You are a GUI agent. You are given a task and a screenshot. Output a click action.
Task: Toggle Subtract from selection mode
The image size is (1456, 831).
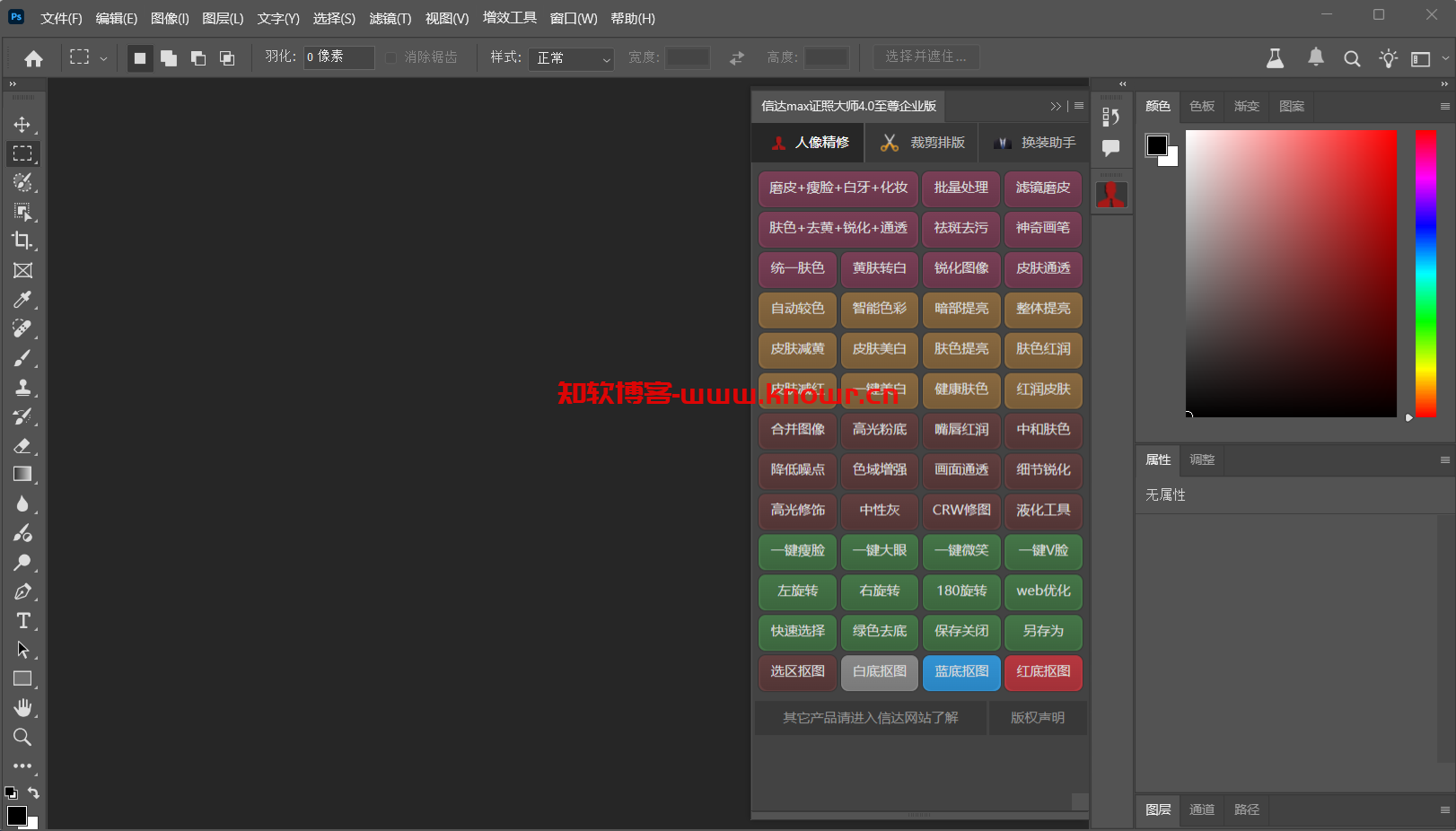[x=198, y=58]
